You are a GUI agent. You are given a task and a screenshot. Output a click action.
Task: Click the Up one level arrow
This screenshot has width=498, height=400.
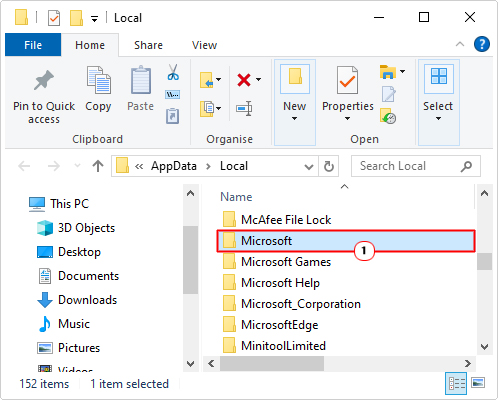(x=98, y=166)
